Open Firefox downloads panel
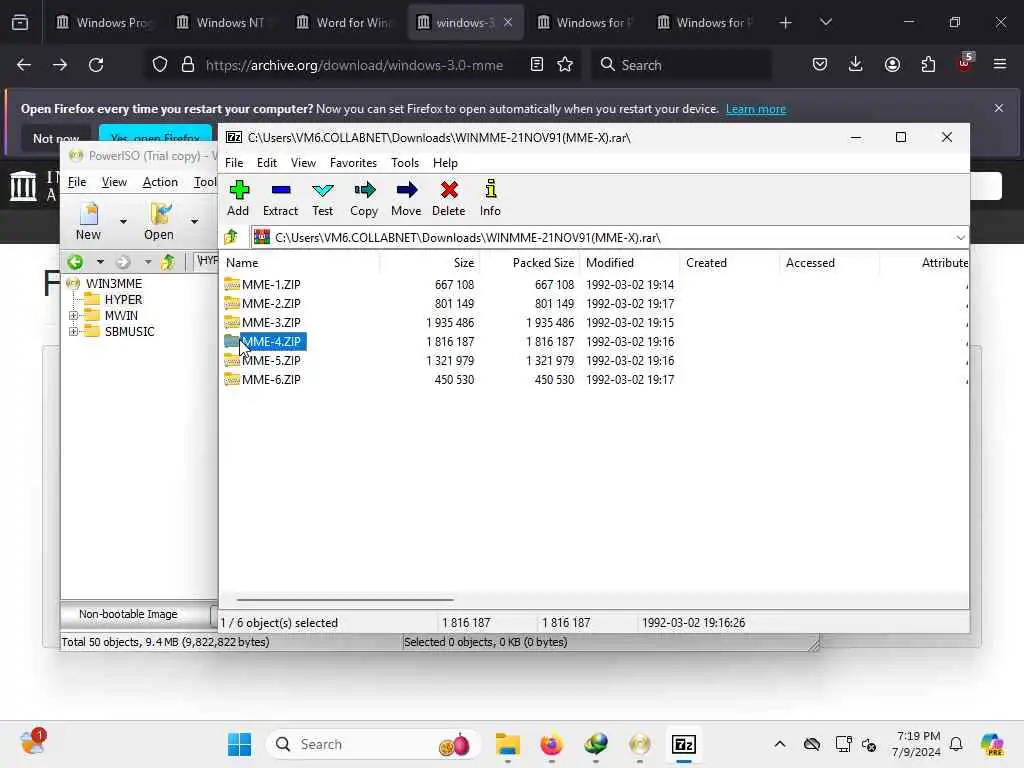The height and width of the screenshot is (768, 1024). (x=856, y=65)
